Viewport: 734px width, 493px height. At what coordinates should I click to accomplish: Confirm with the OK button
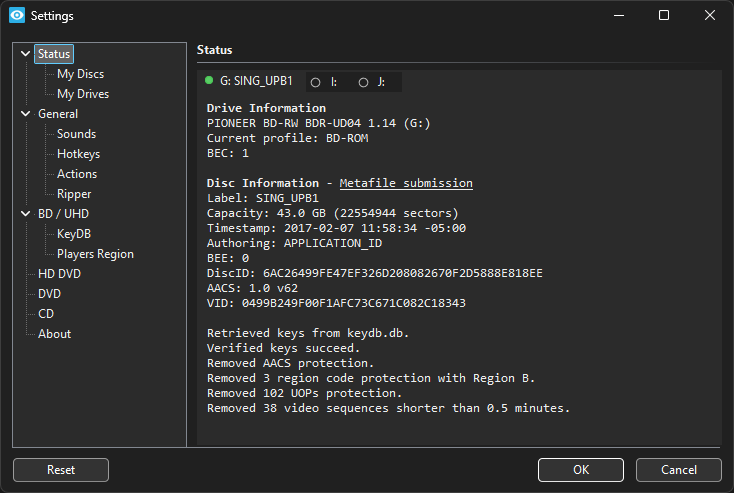[581, 470]
